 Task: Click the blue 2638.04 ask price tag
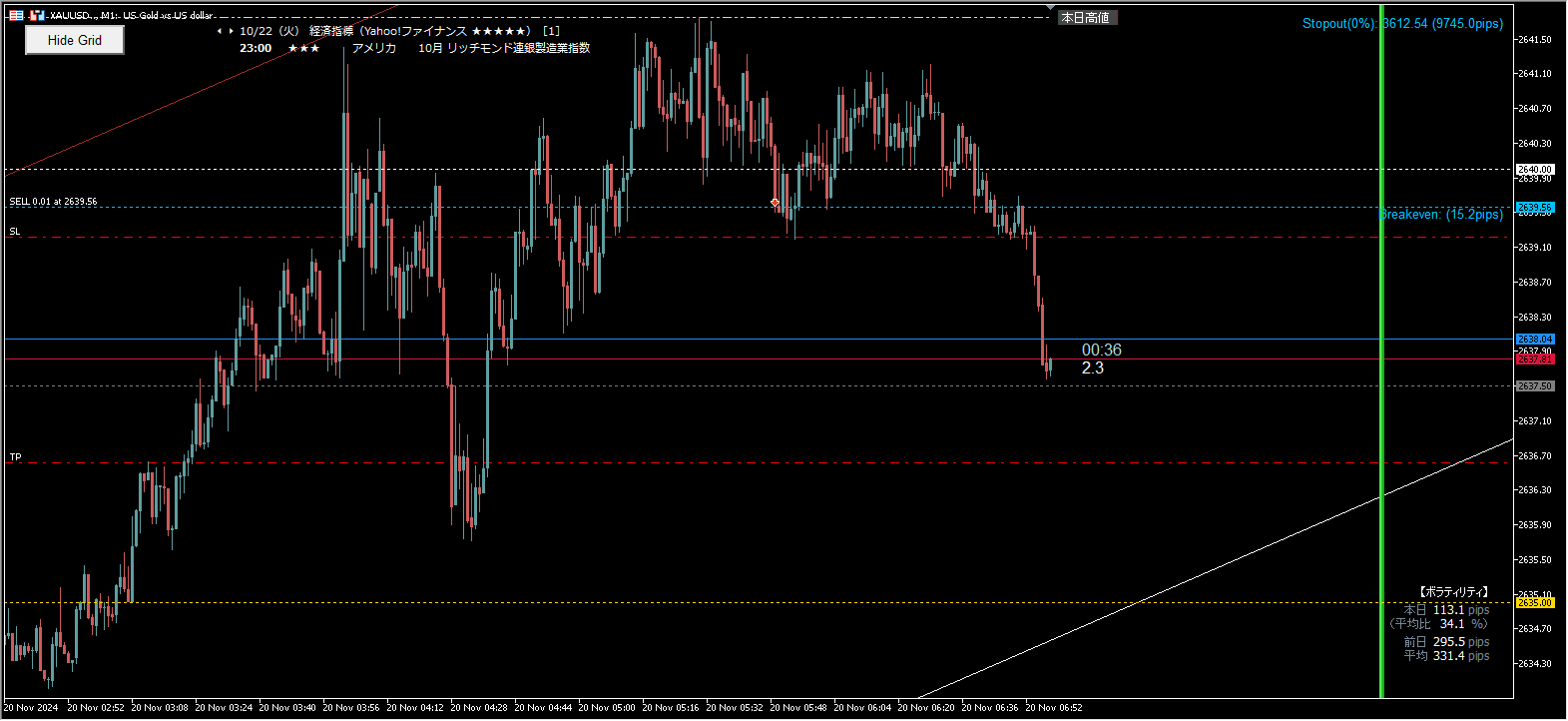(1534, 340)
